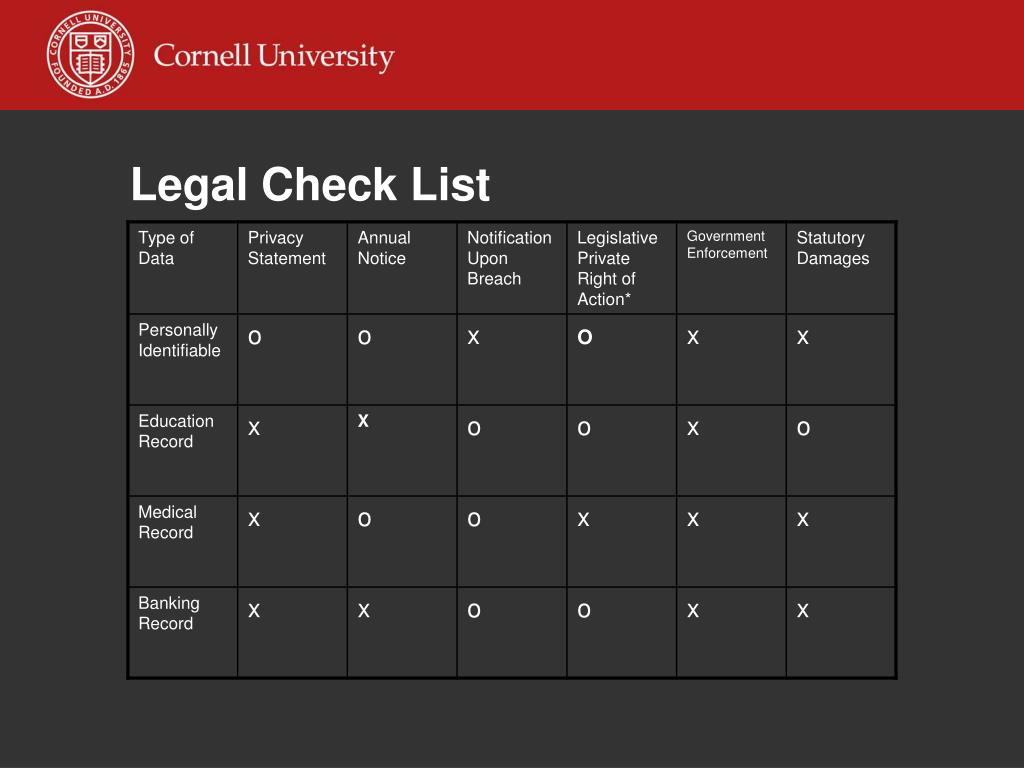The image size is (1024, 768).
Task: Select the Government Enforcement column header
Action: pyautogui.click(x=727, y=244)
